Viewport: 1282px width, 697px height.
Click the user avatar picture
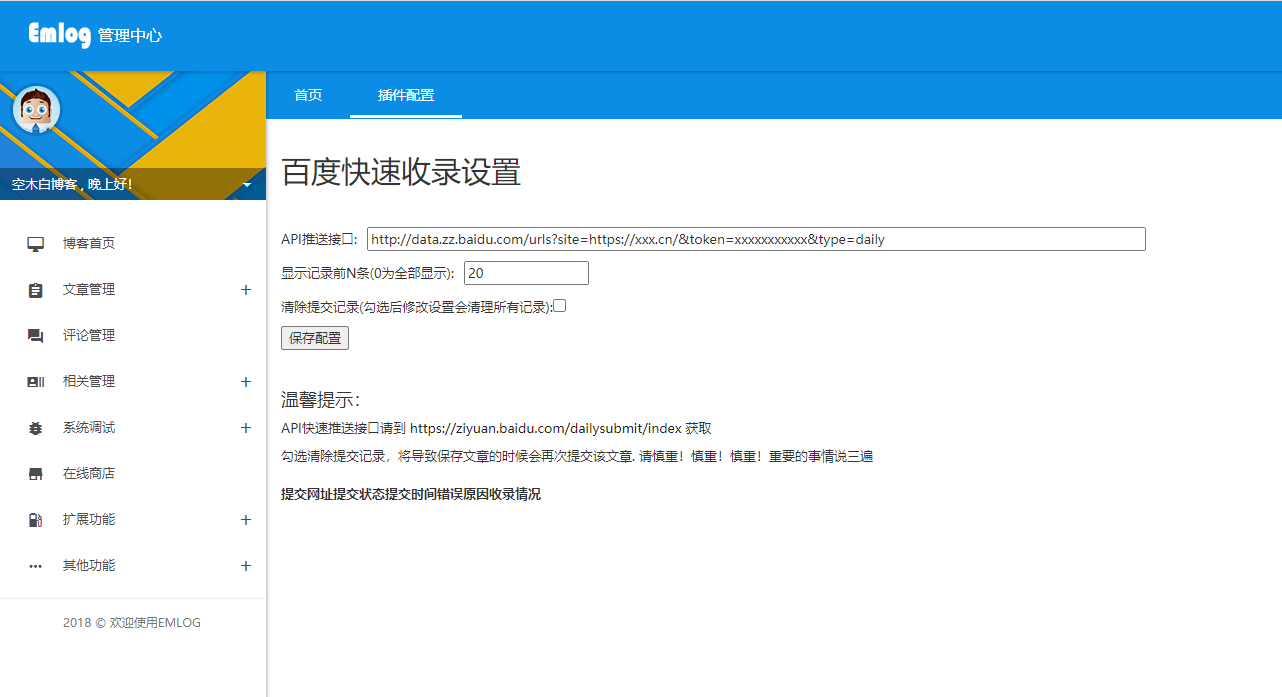[x=35, y=110]
